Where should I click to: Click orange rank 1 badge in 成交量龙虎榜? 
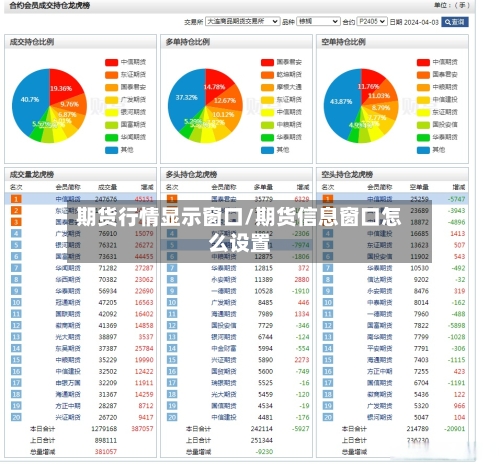[x=16, y=199]
